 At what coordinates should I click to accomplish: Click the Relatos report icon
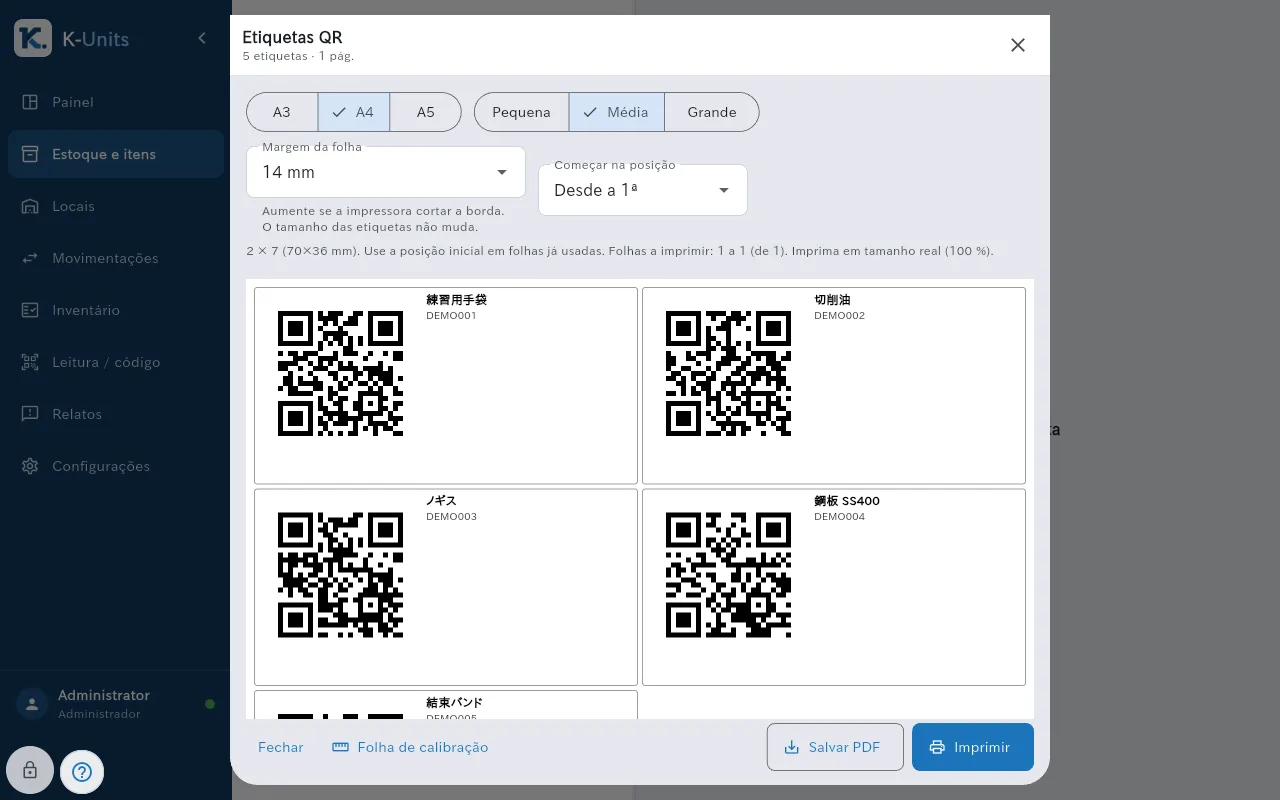click(x=30, y=414)
